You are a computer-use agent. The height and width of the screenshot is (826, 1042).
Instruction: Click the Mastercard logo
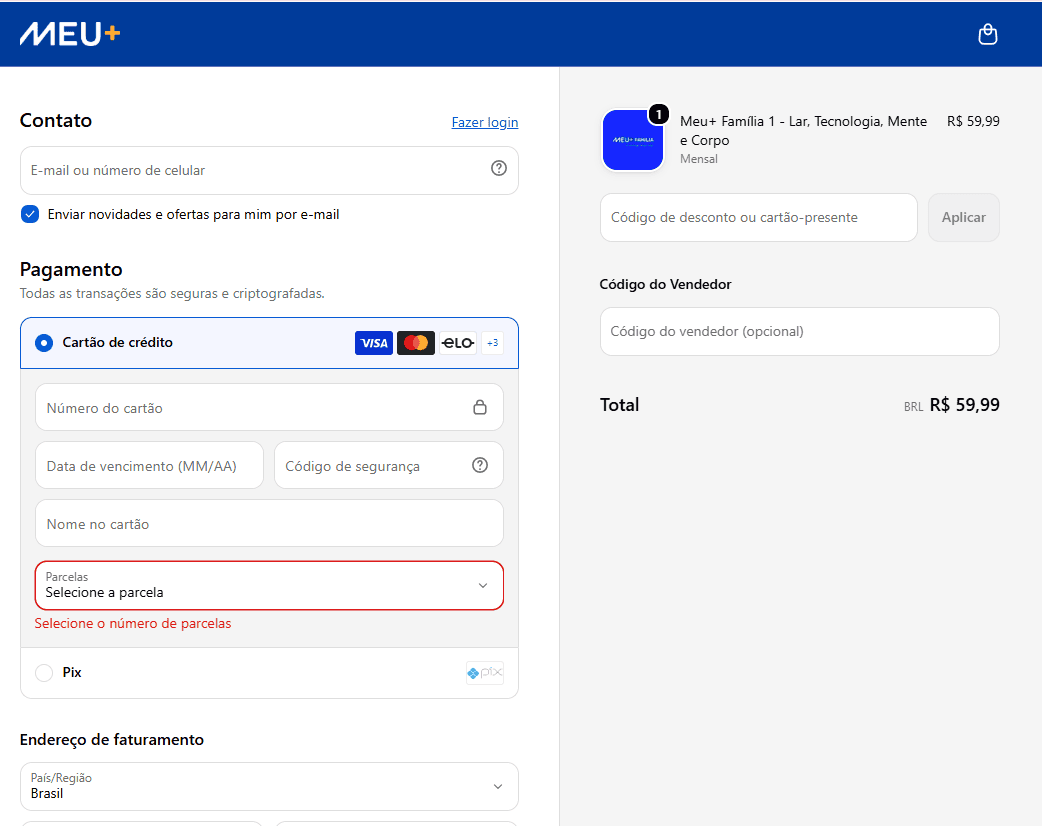point(416,343)
